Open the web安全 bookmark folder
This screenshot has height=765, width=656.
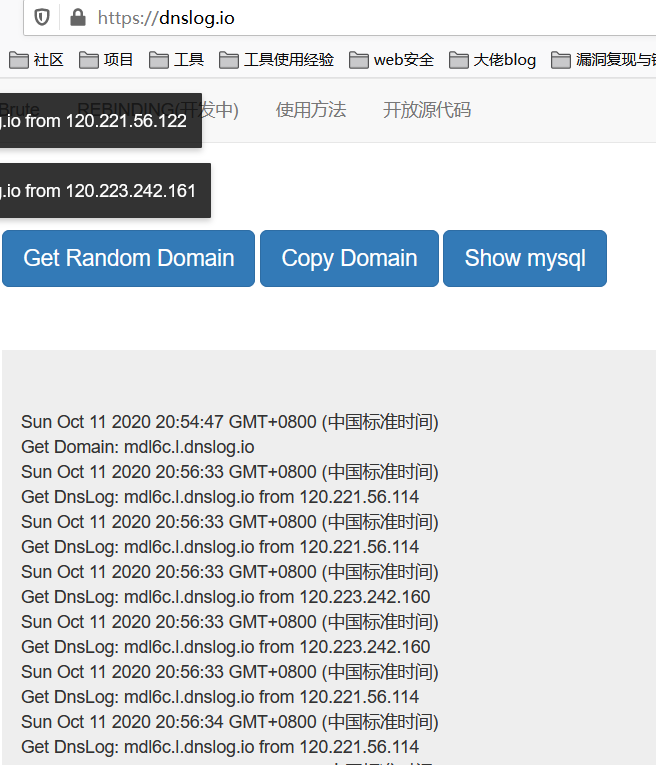(x=392, y=60)
